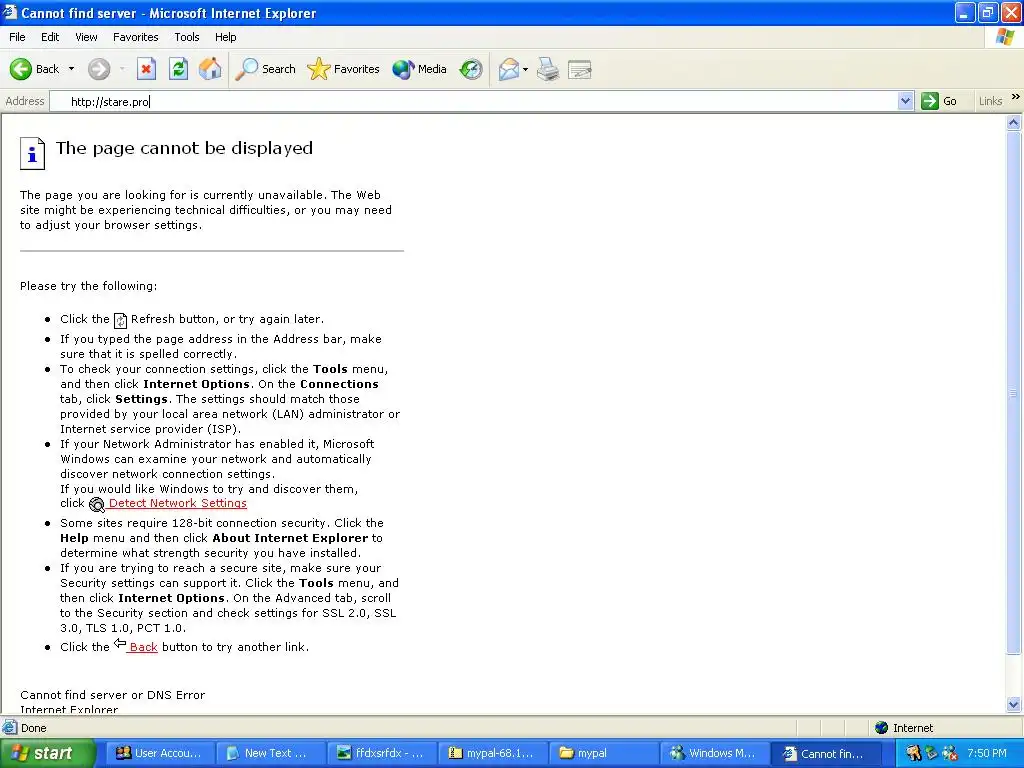Click the Internet zone status indicator
Screen dimensions: 1024x768
coord(904,728)
